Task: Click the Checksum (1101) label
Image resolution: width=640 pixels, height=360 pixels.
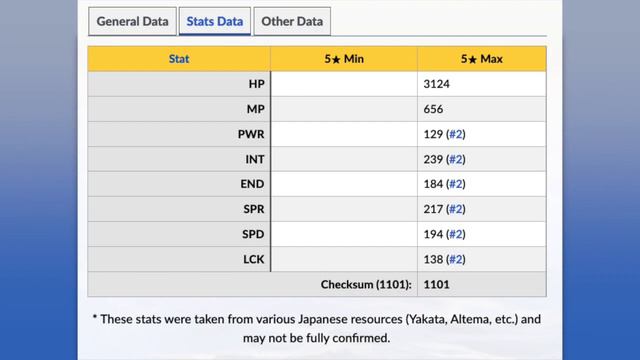Action: click(x=366, y=284)
